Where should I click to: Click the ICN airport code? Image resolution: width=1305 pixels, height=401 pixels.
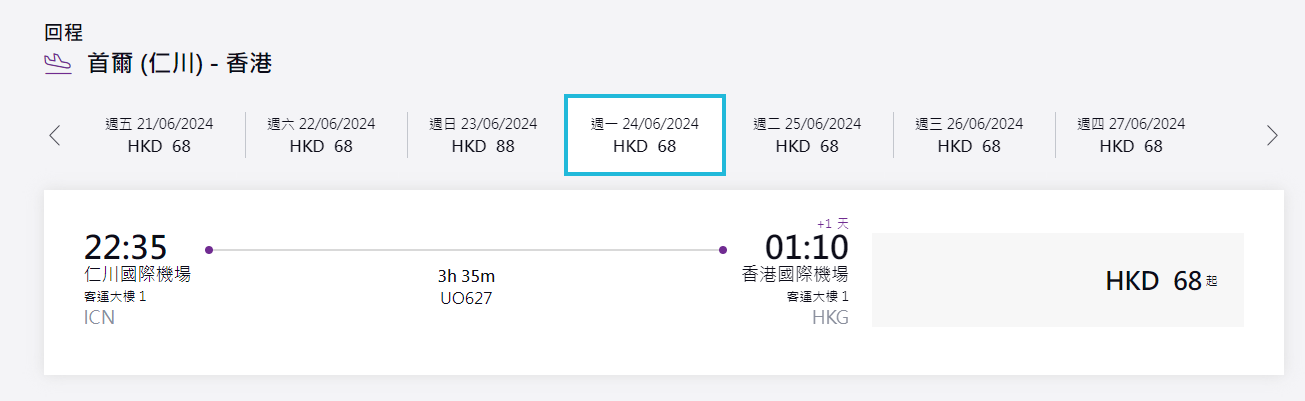point(99,318)
